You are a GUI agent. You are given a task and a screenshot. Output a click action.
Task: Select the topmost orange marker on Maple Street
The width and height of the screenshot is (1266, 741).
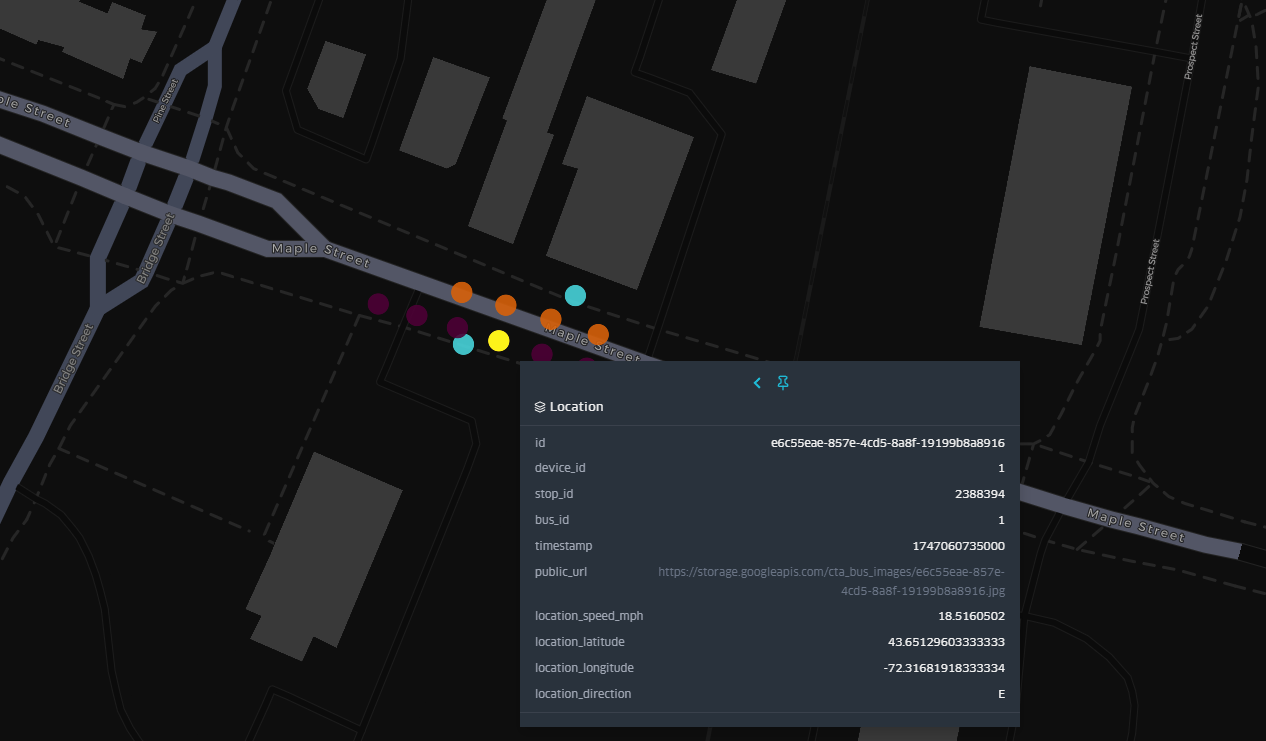coord(462,293)
